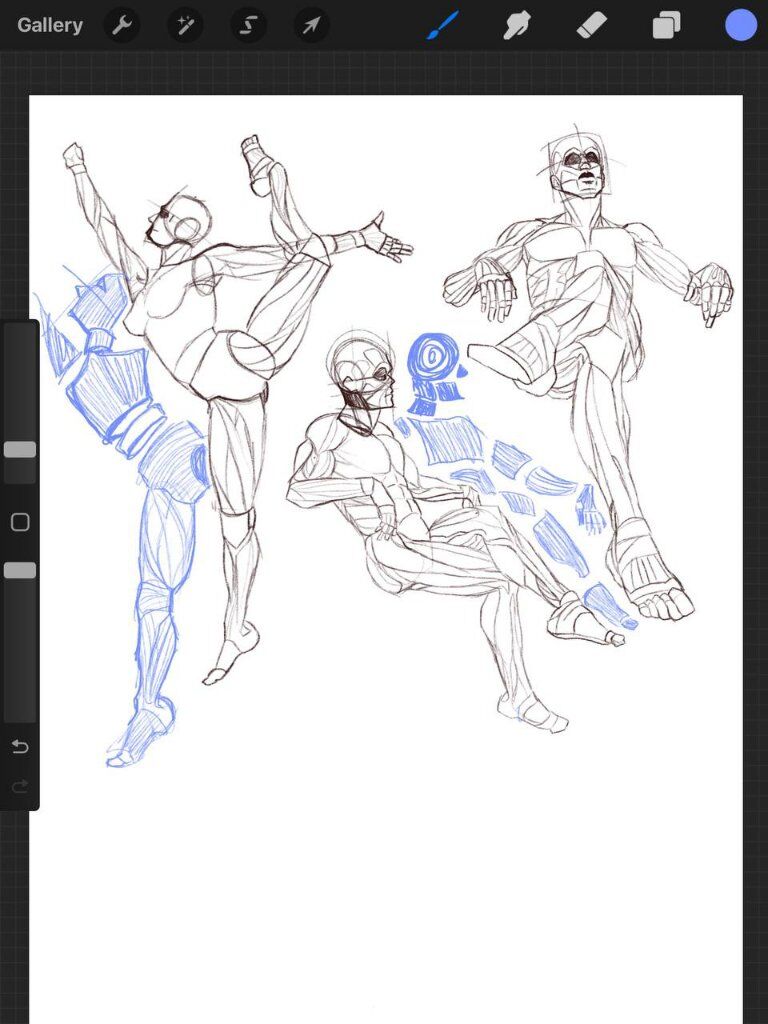
Task: Activate the Transform arrow tool
Action: 312,25
